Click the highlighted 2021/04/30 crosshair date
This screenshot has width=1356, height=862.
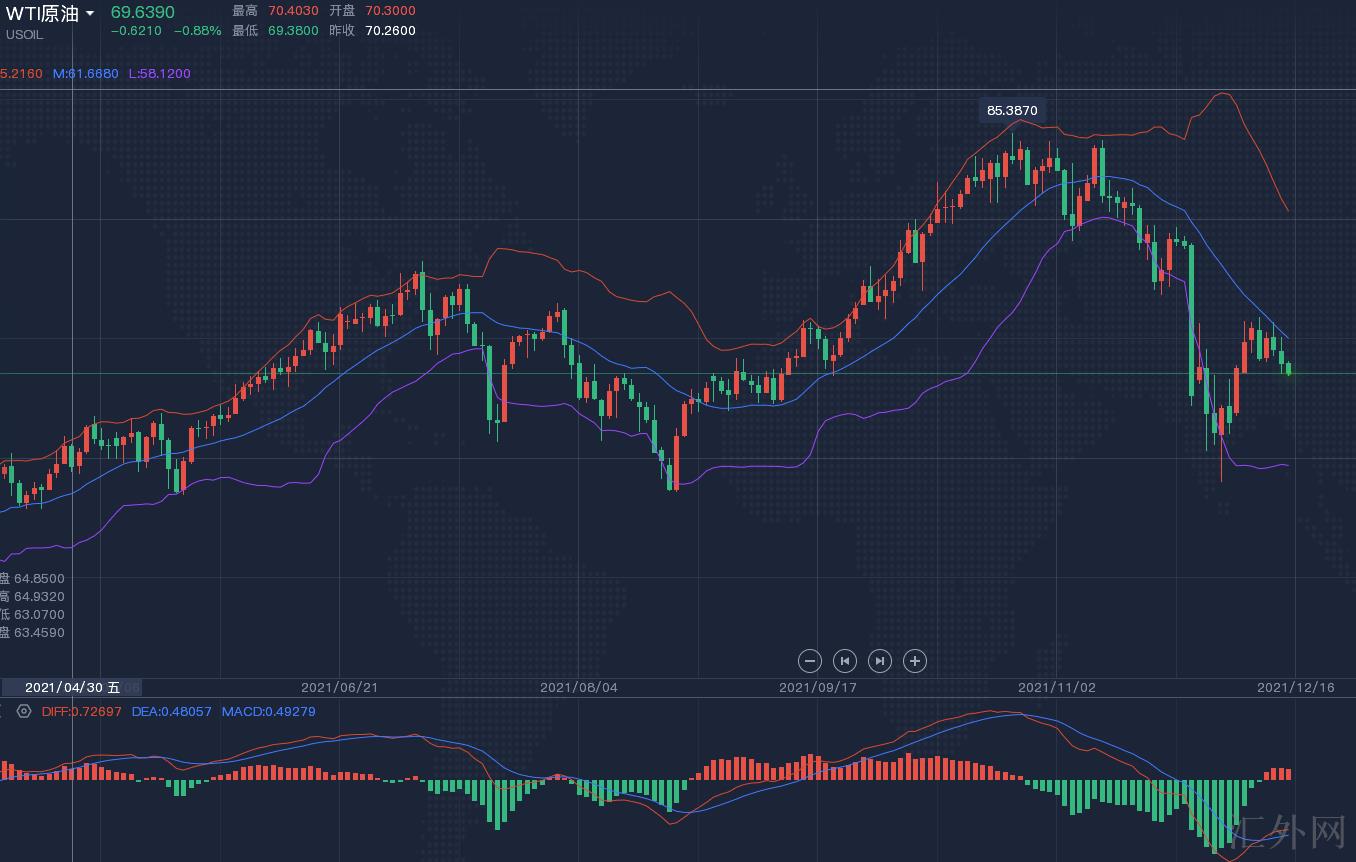(x=72, y=688)
